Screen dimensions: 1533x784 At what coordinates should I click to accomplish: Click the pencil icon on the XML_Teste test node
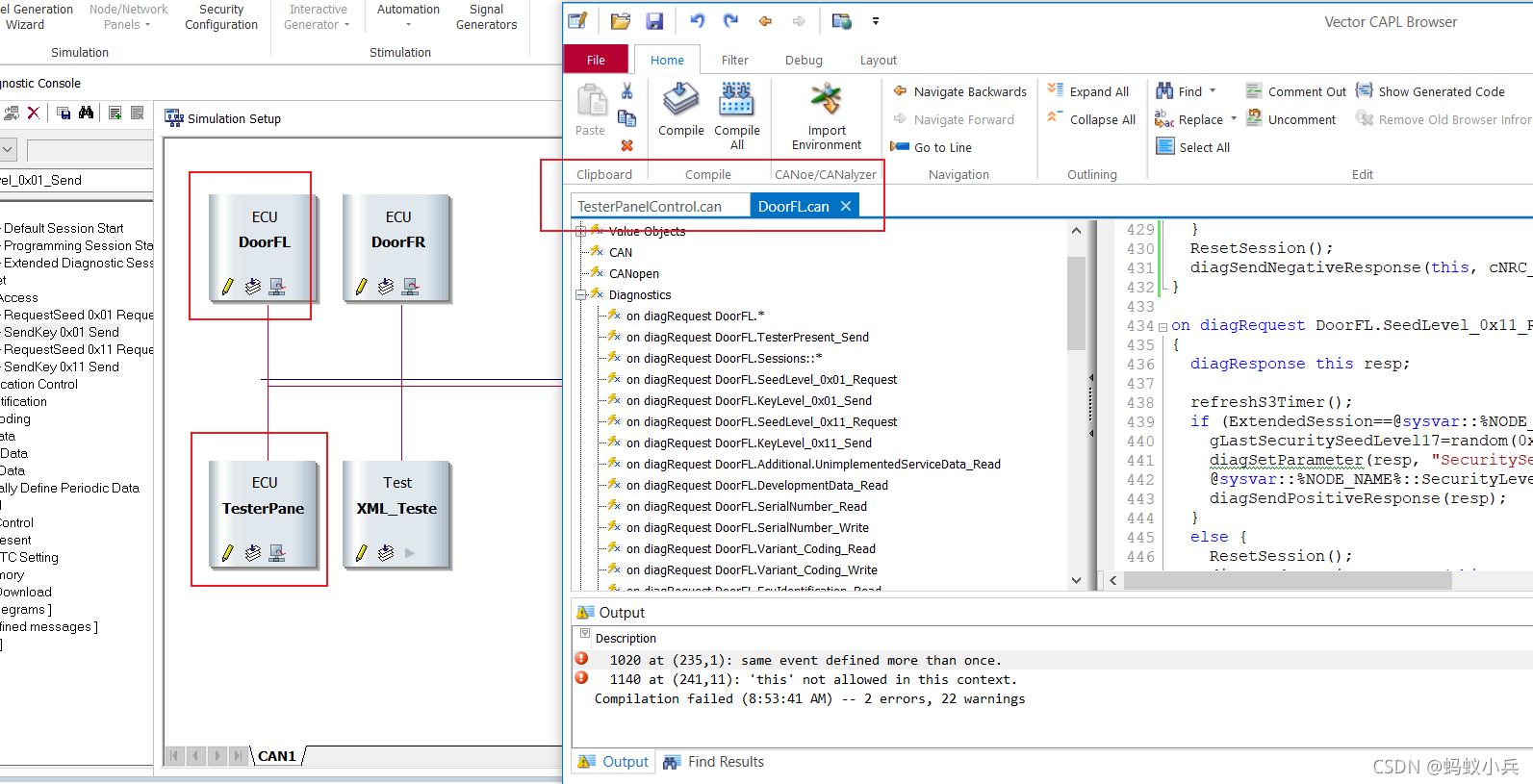362,552
